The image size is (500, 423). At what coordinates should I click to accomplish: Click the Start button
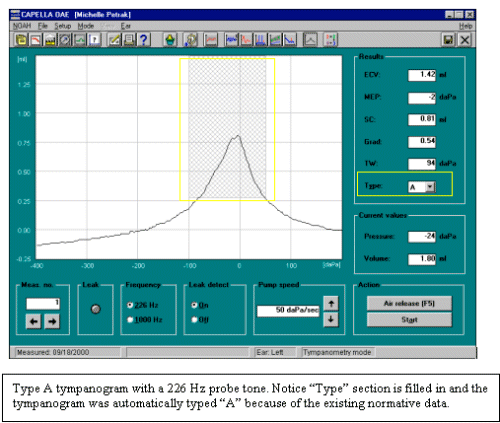pyautogui.click(x=409, y=320)
